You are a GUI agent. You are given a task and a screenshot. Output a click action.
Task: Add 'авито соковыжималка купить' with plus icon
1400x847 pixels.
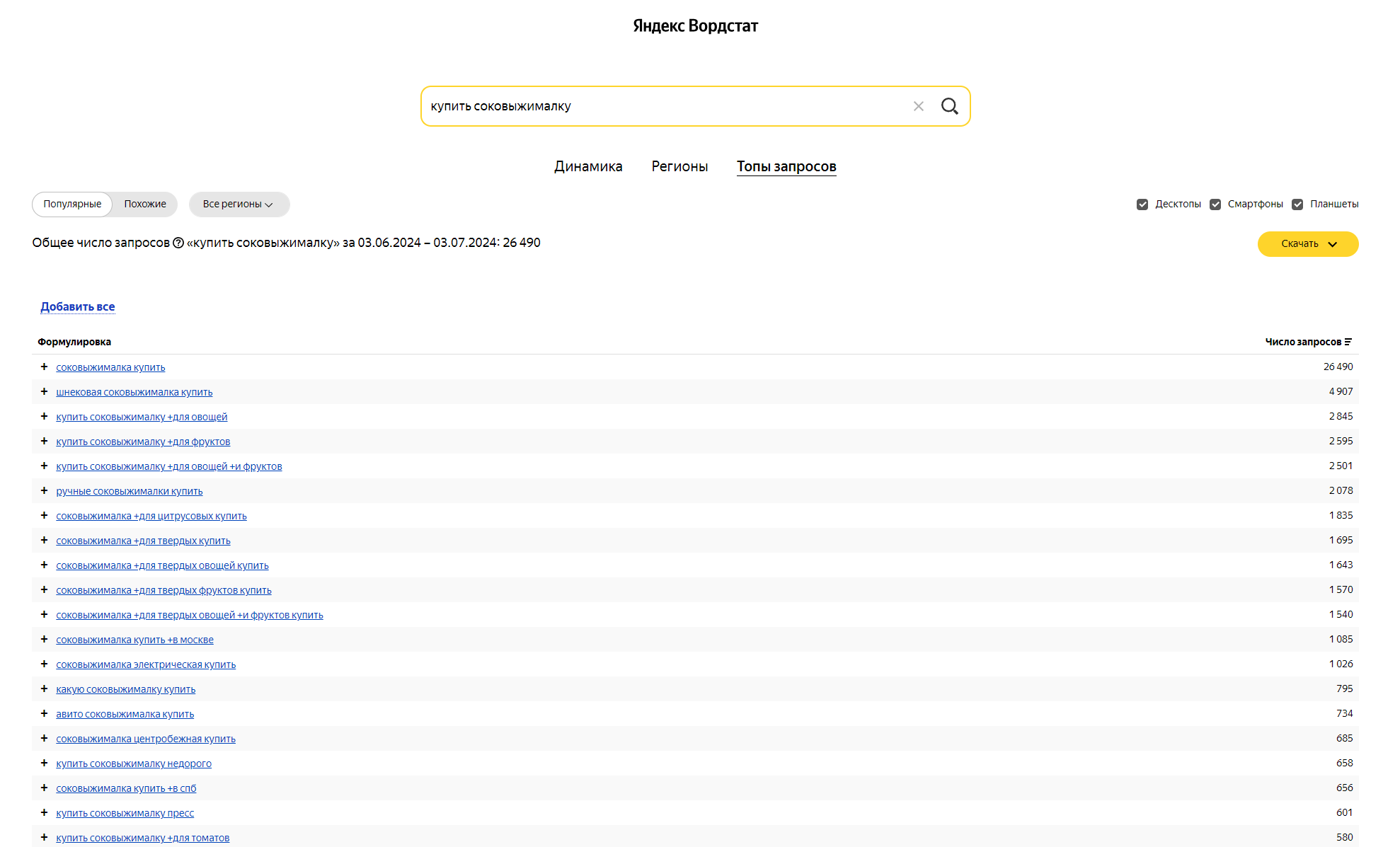(44, 713)
